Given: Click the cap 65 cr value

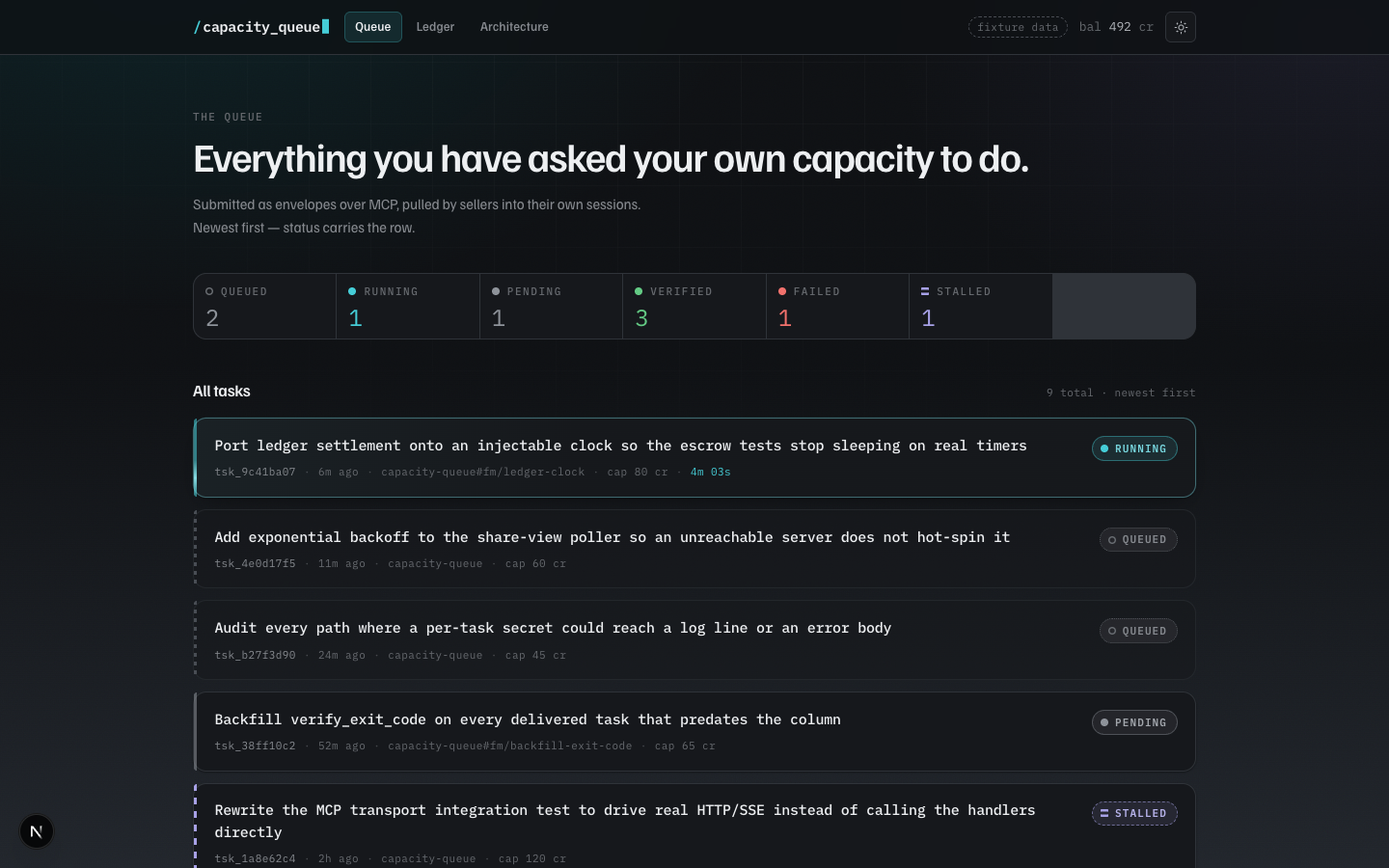Looking at the screenshot, I should [685, 746].
